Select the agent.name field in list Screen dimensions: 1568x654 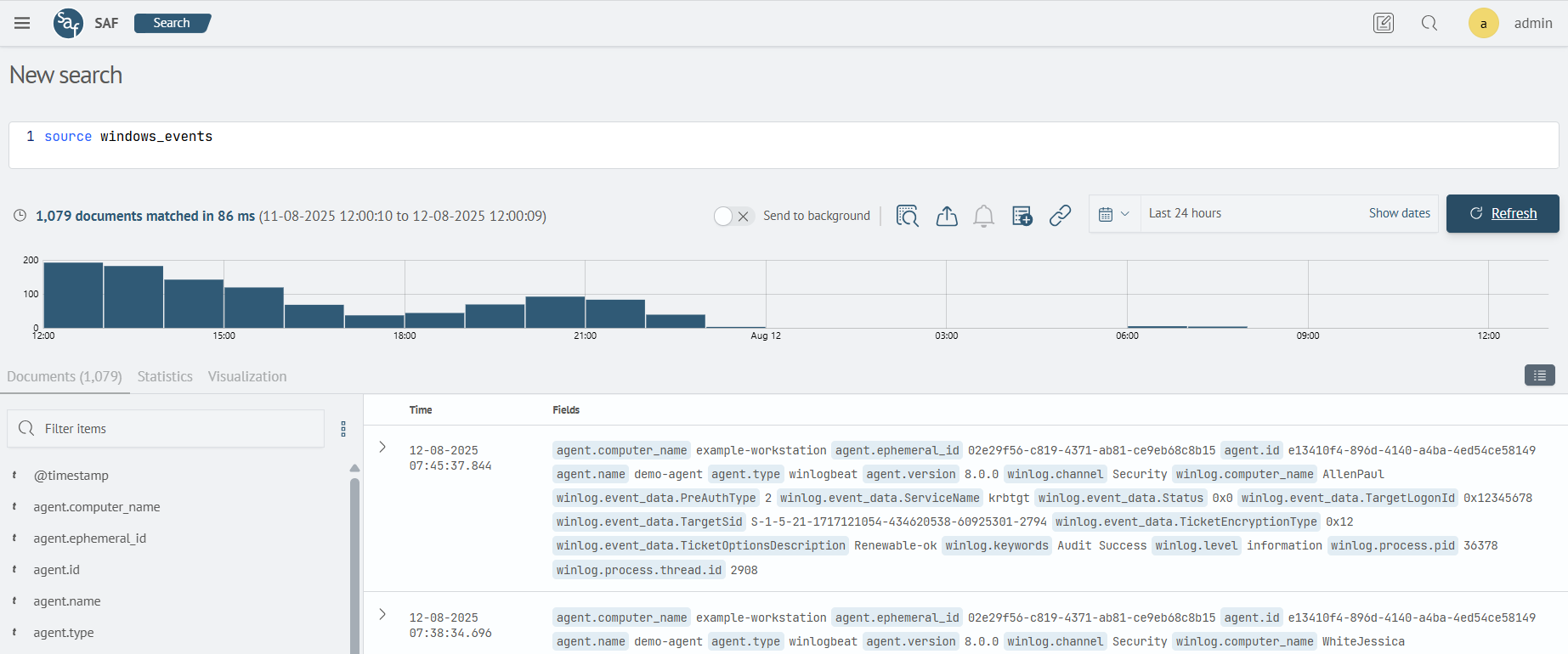(x=67, y=601)
